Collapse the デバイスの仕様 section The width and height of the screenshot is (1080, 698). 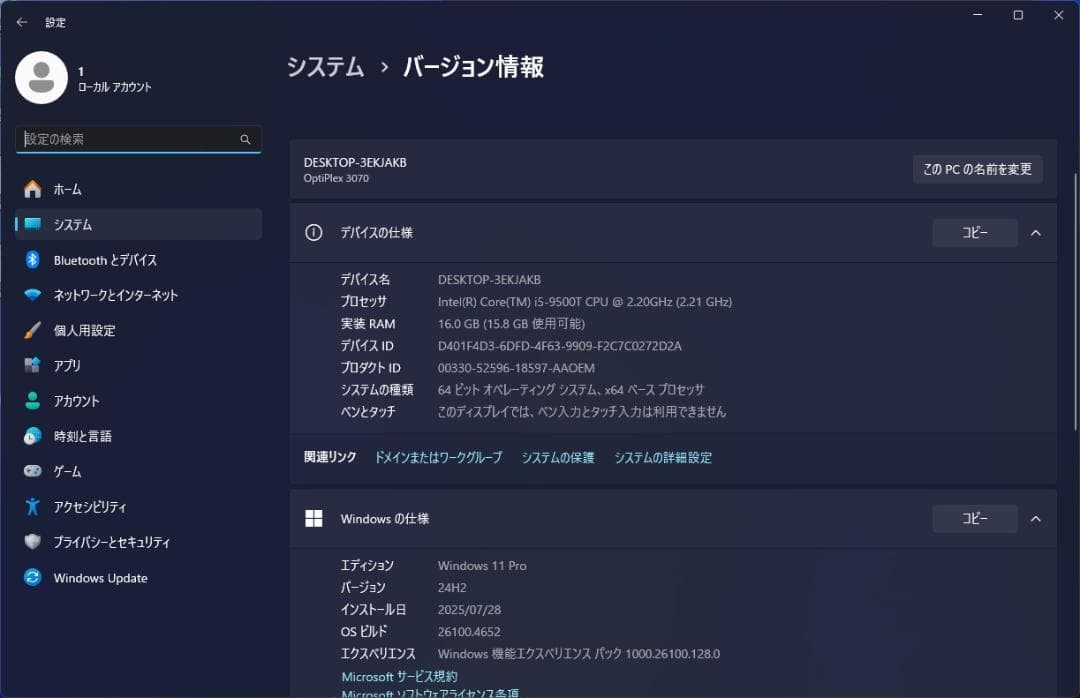pos(1036,232)
